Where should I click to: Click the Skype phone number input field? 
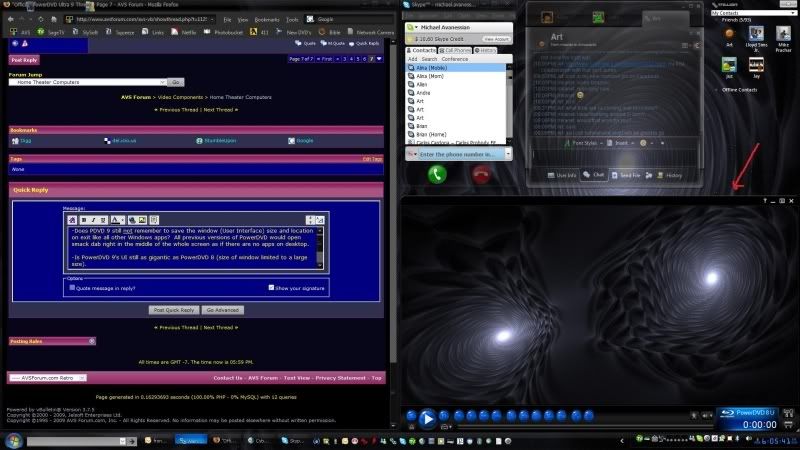pos(462,154)
